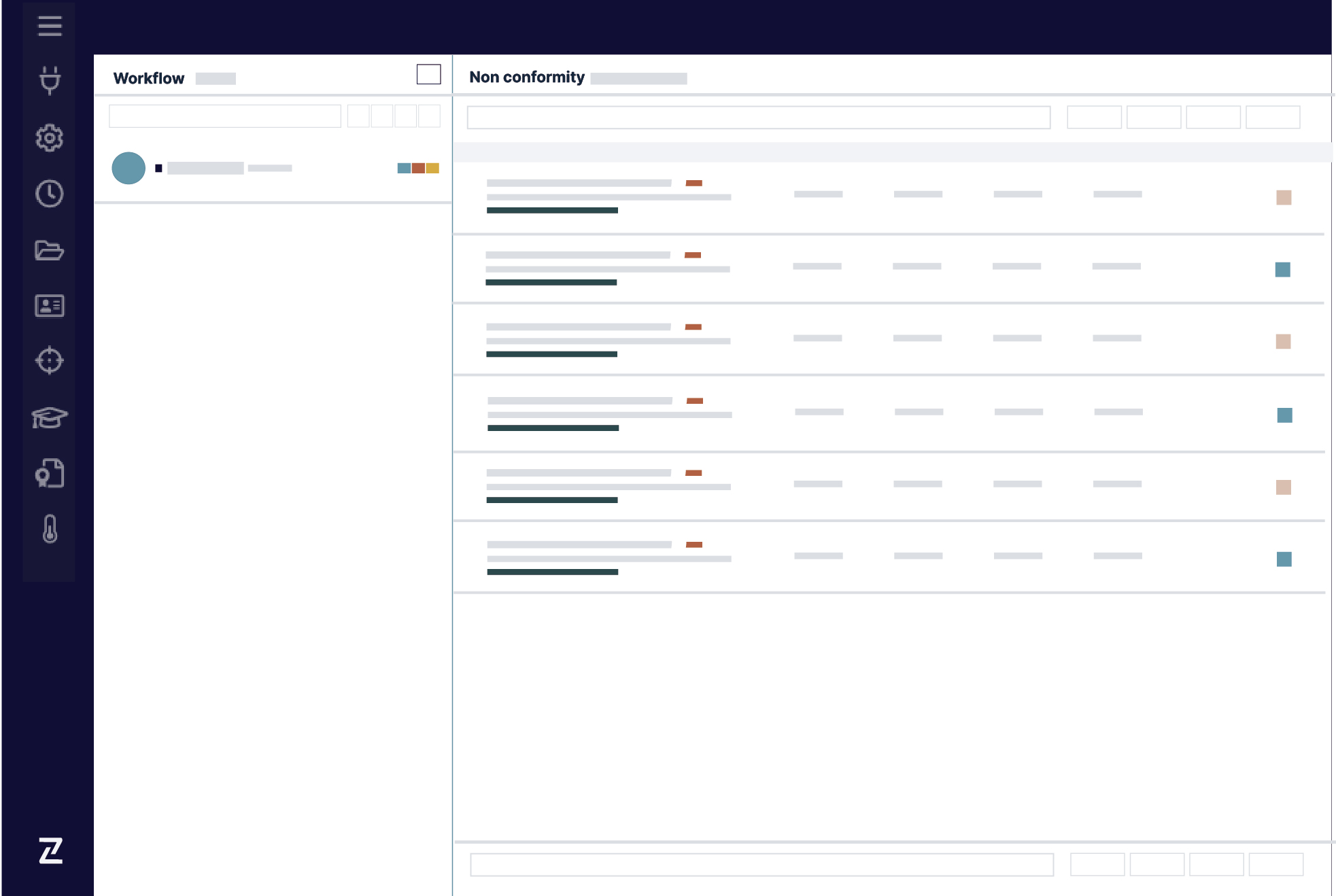Open the hamburger menu icon
The width and height of the screenshot is (1336, 896).
tap(50, 26)
